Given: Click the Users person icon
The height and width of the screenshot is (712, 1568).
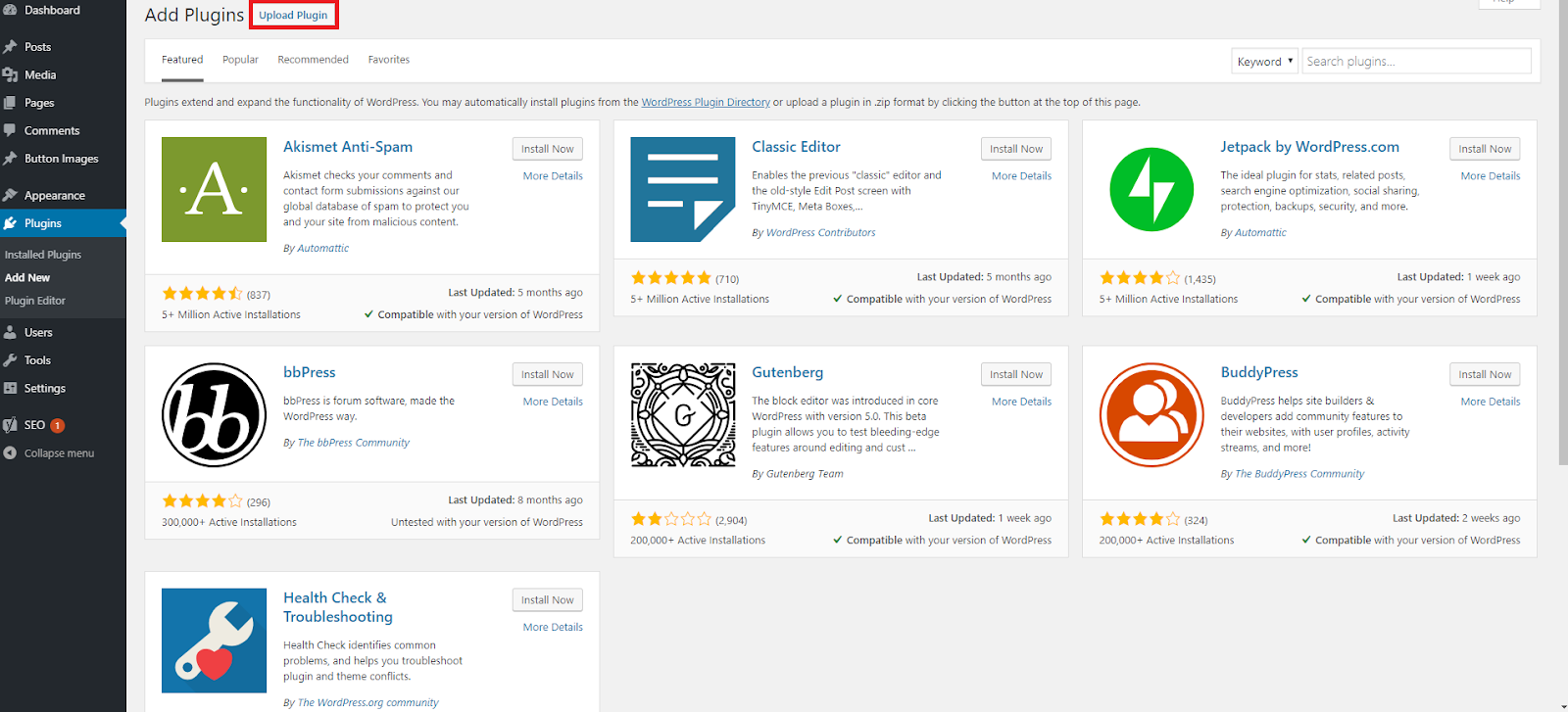Looking at the screenshot, I should click(x=10, y=332).
